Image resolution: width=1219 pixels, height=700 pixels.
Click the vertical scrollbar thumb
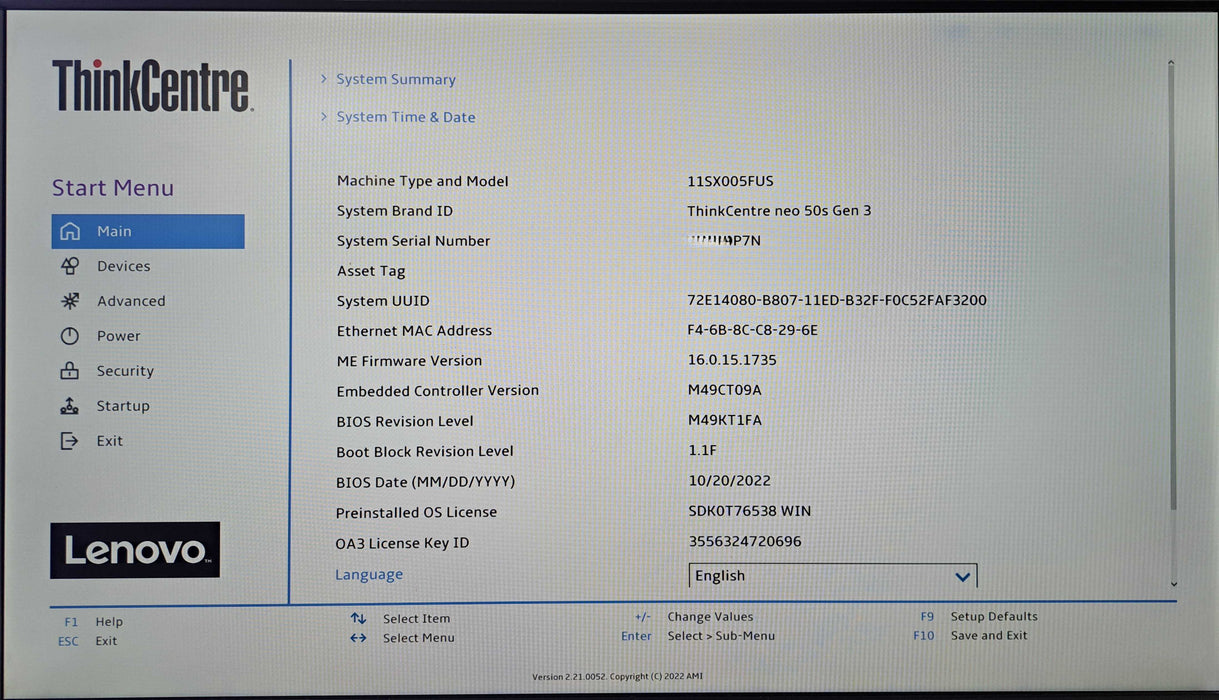click(1172, 290)
